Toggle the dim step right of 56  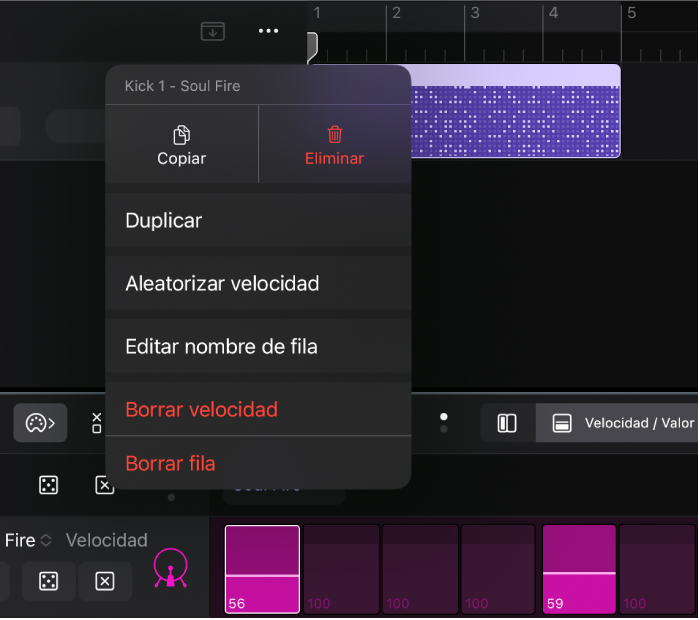tap(342, 570)
